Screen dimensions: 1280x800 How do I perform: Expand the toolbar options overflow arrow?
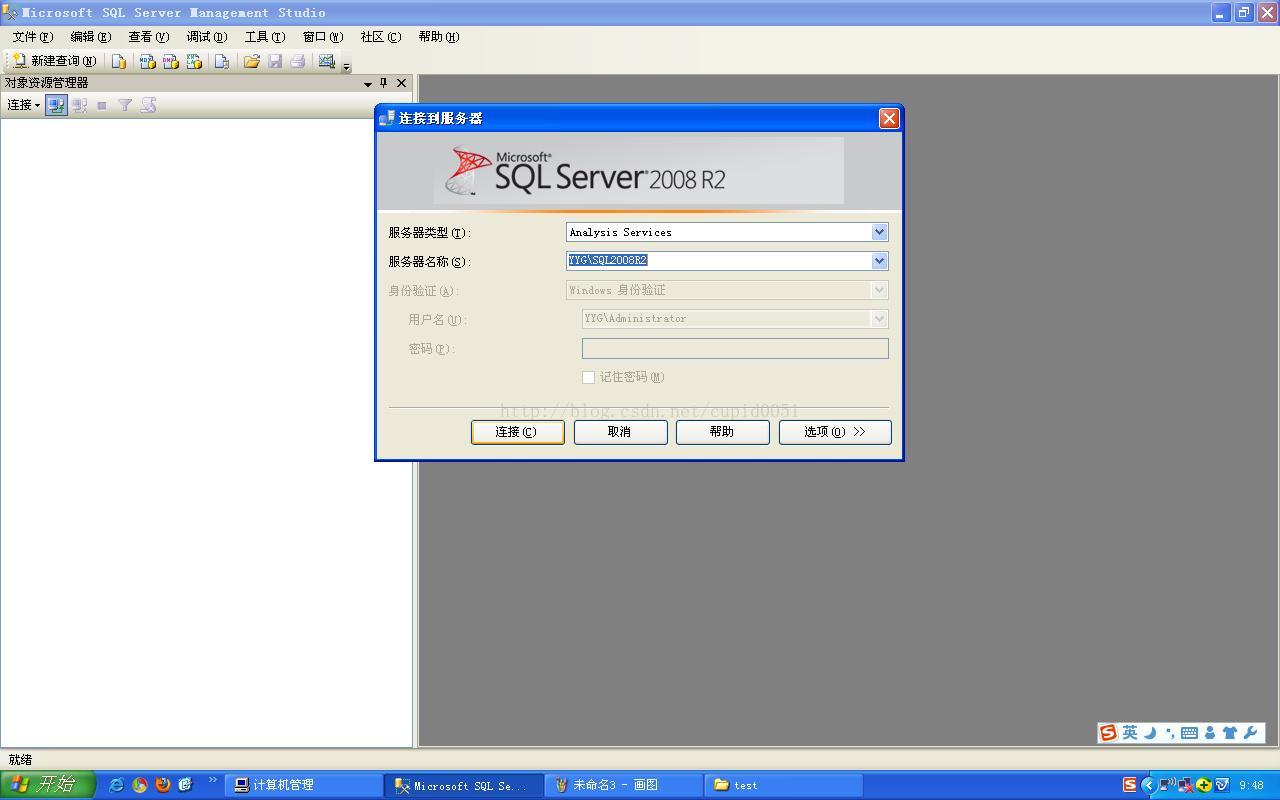tap(346, 66)
